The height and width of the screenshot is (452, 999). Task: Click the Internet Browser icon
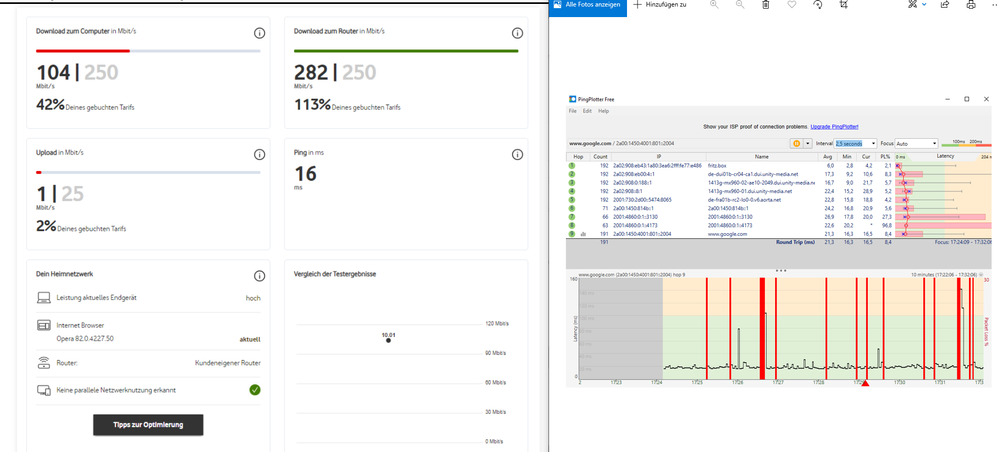(44, 326)
